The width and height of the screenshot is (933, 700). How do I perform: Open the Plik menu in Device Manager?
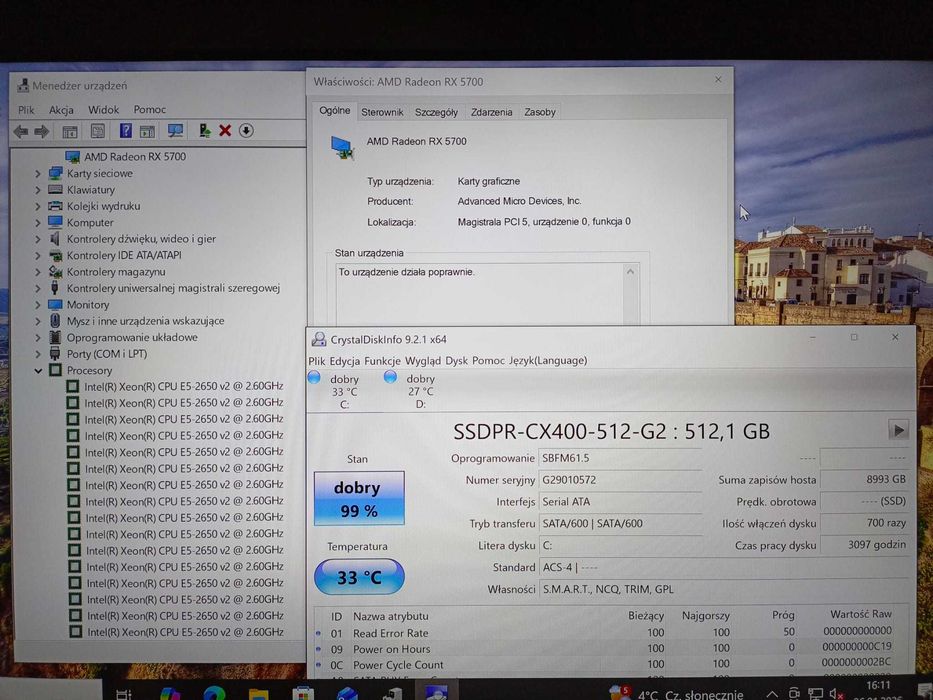[x=26, y=110]
